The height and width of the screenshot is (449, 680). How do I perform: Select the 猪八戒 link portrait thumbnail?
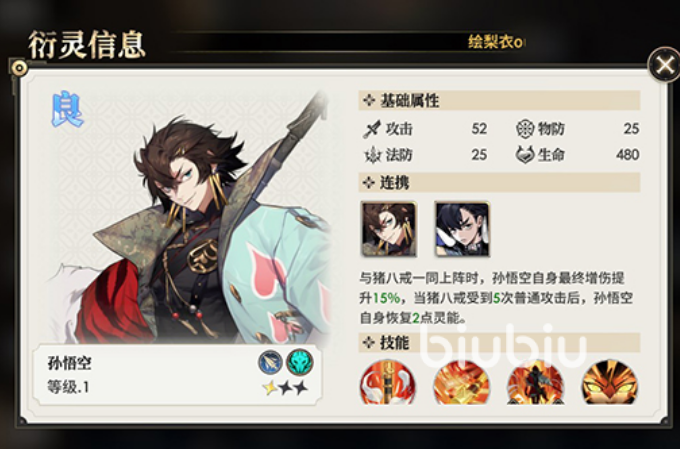click(463, 229)
